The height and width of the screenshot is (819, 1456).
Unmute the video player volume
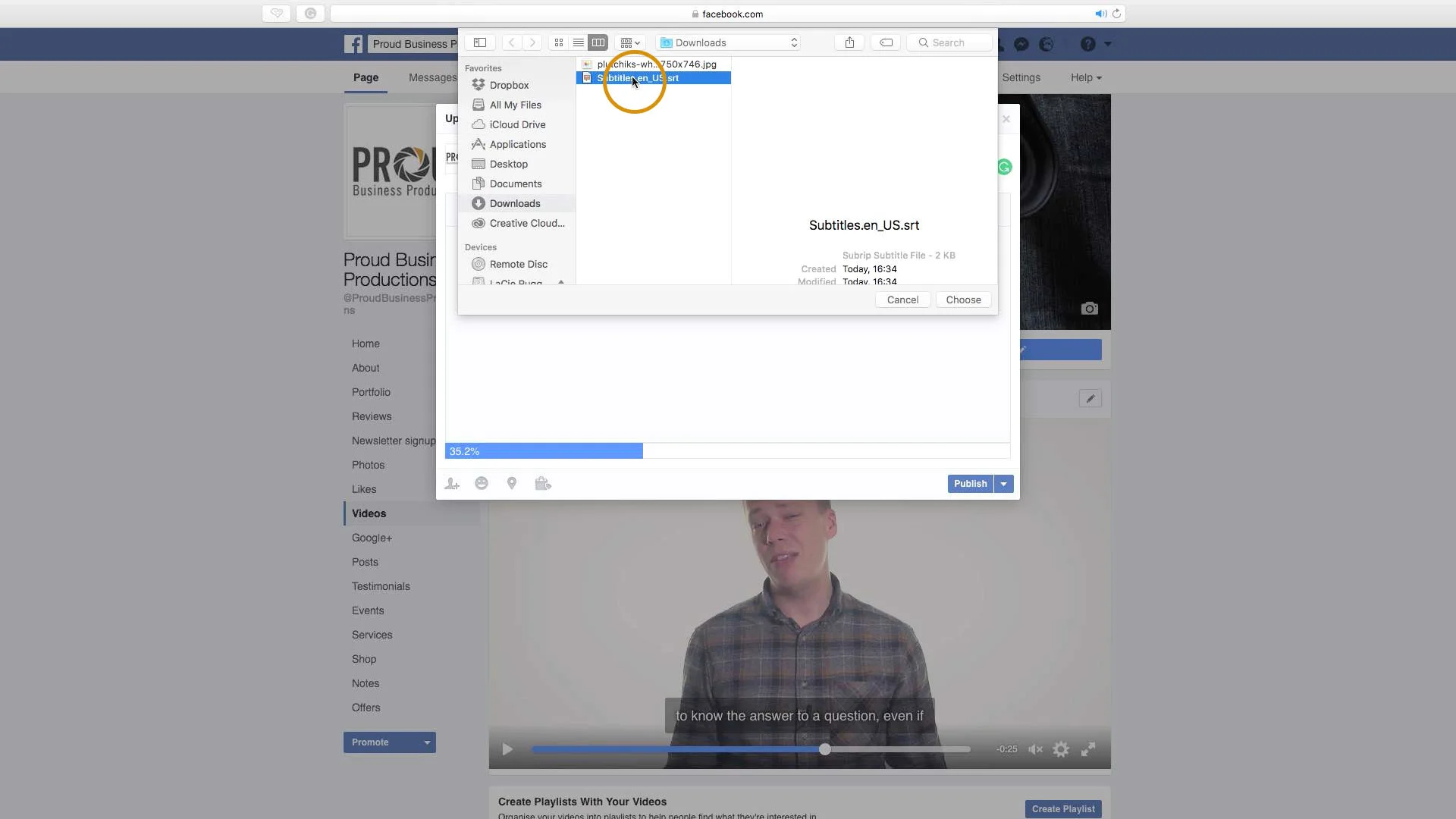pyautogui.click(x=1035, y=749)
